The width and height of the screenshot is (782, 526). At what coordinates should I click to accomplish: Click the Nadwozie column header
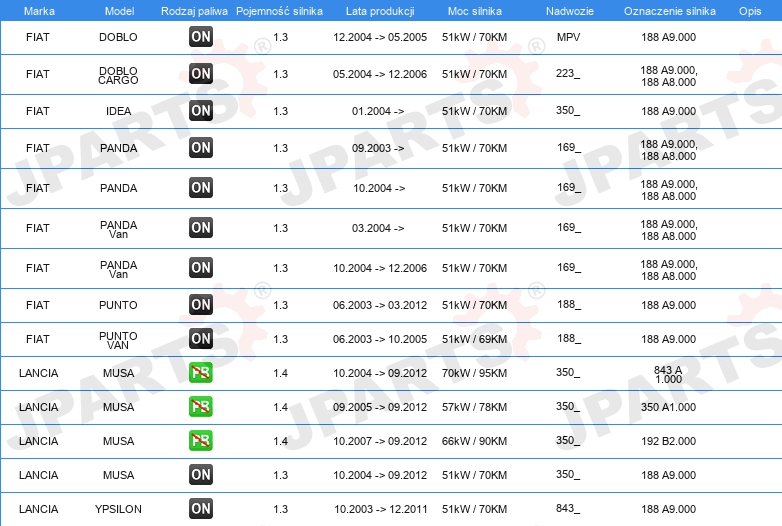pyautogui.click(x=570, y=11)
